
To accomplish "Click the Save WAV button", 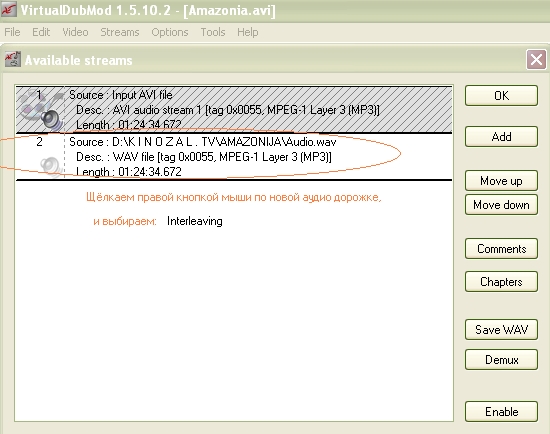I will point(501,329).
